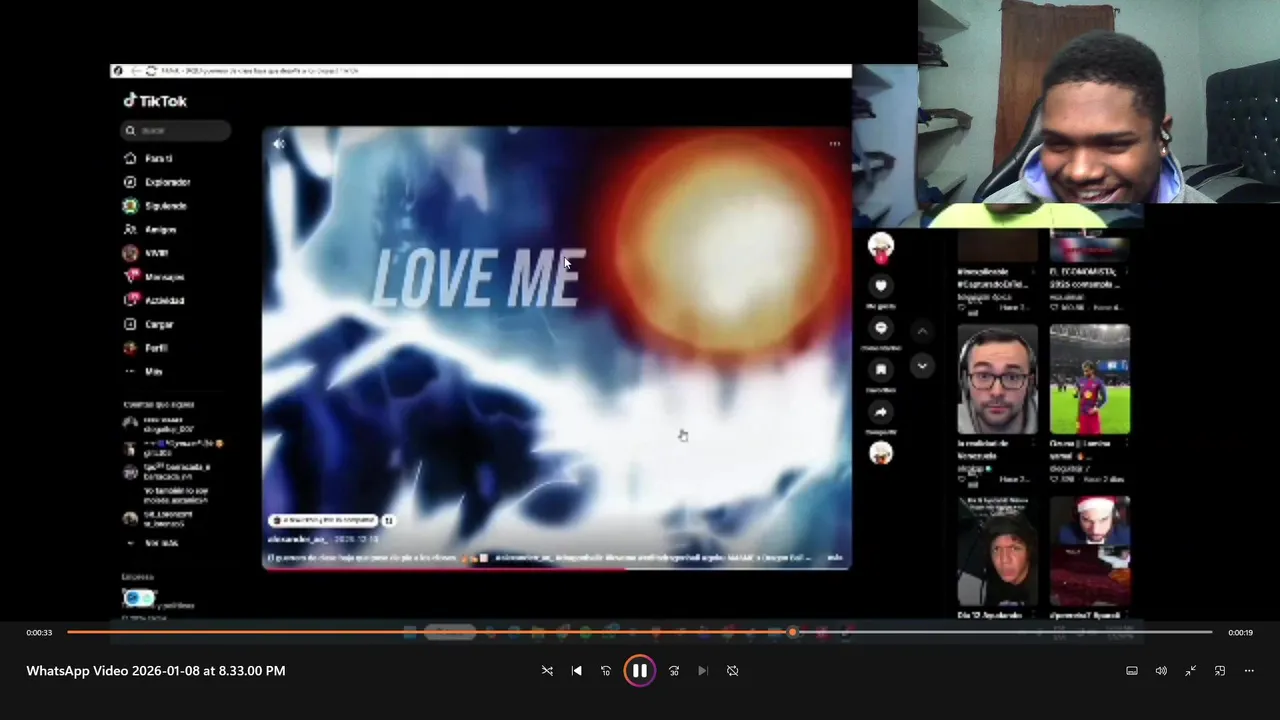Open the Perfil page

(145, 348)
